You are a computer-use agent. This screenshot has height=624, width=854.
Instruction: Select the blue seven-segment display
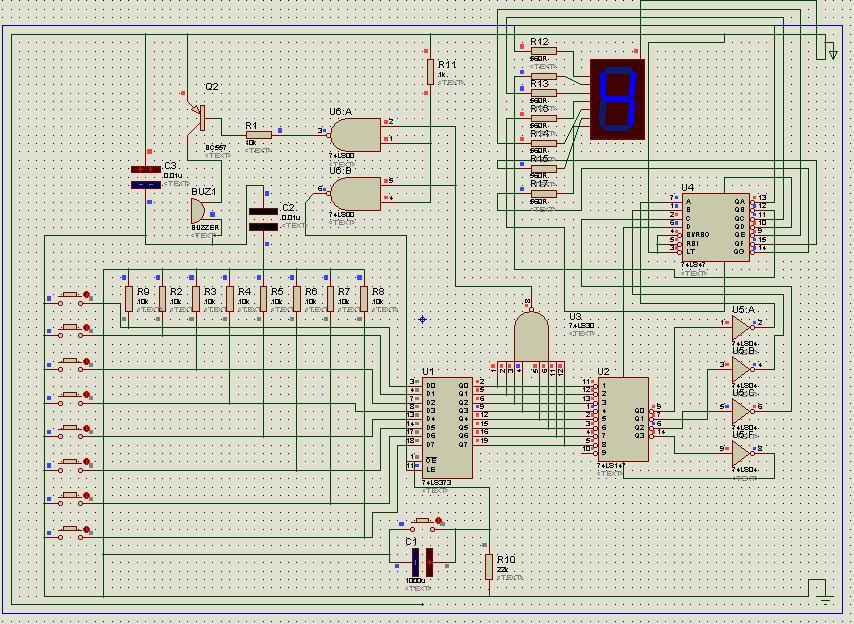coord(618,99)
